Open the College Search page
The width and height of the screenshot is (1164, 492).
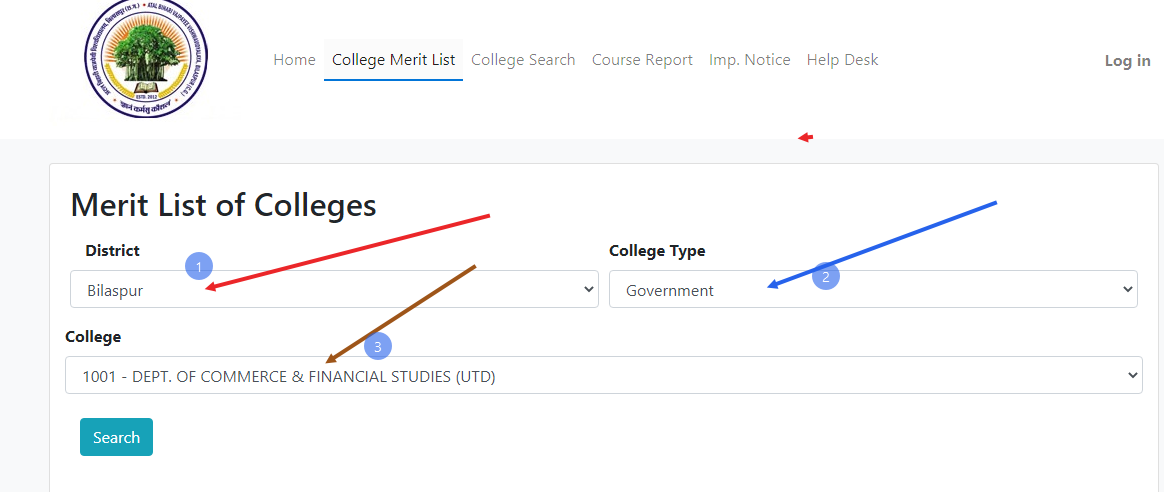[523, 60]
